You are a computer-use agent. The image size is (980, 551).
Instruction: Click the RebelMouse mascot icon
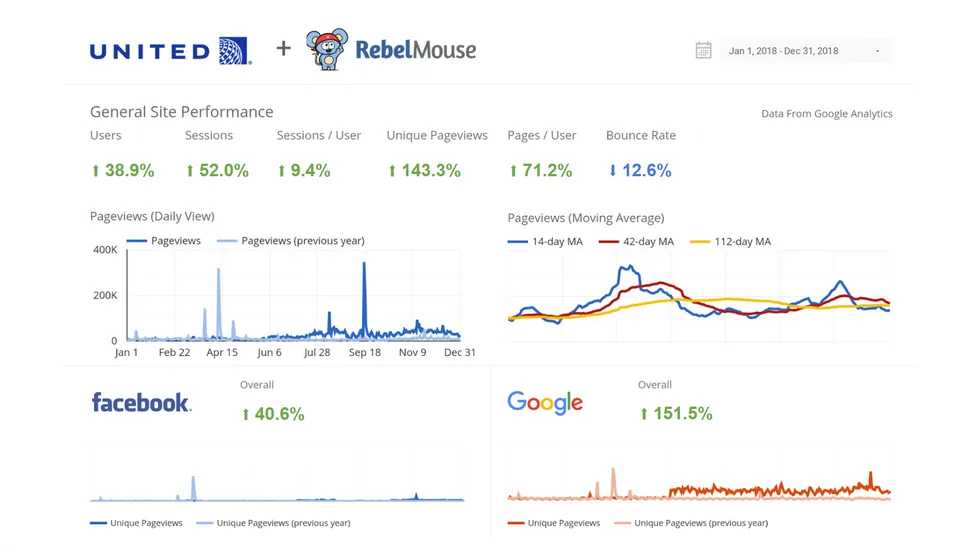click(x=327, y=50)
